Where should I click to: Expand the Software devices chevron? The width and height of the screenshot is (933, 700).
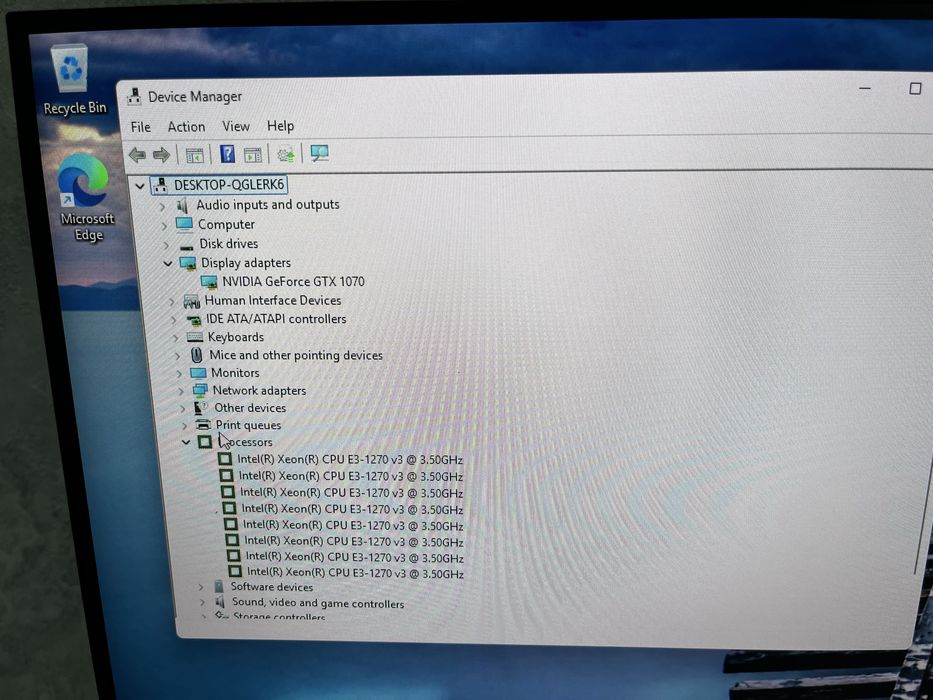coord(201,588)
